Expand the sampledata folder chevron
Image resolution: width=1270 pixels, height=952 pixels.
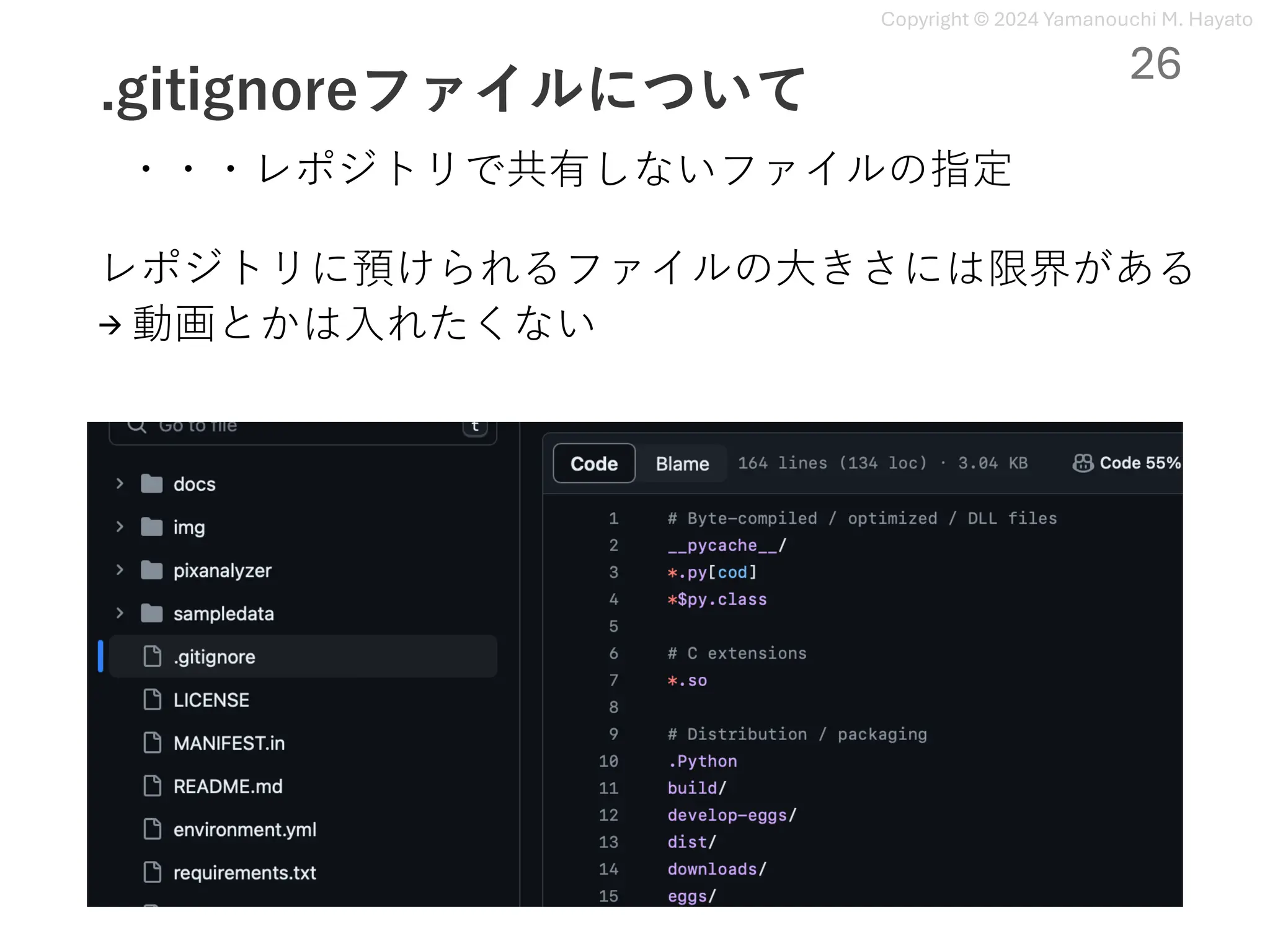[x=120, y=614]
